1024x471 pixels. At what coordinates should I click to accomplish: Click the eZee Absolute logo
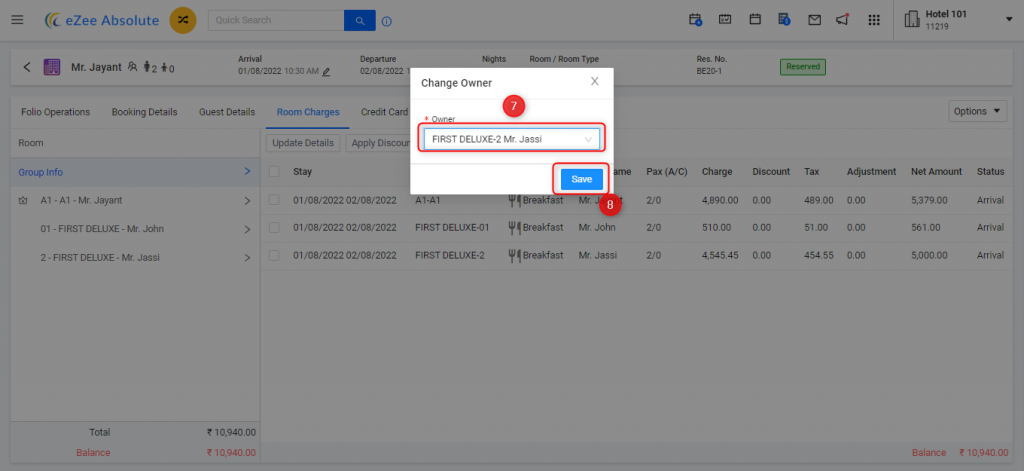101,20
